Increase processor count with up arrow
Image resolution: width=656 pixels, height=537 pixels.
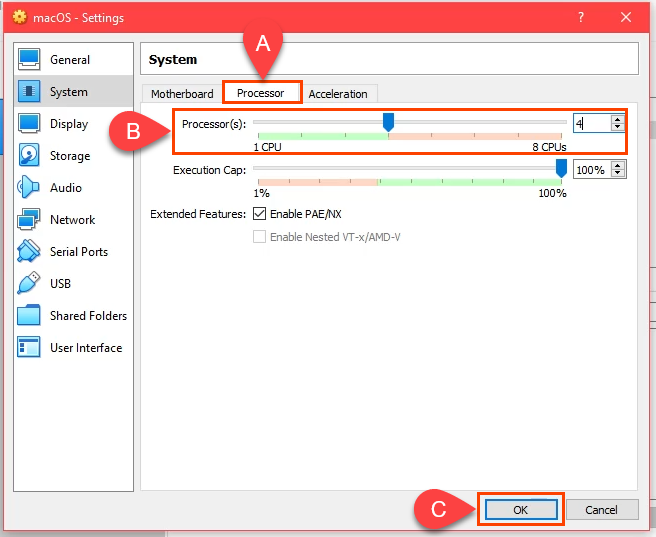[618, 119]
